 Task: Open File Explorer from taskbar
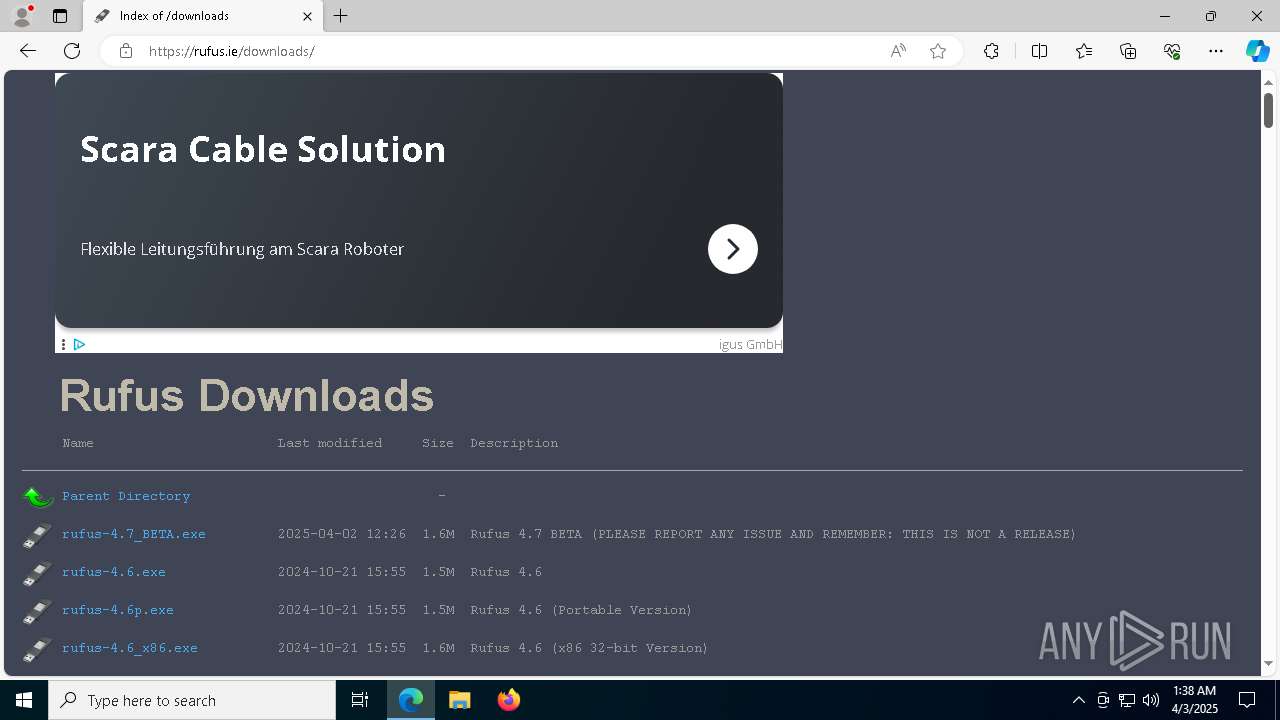(460, 700)
